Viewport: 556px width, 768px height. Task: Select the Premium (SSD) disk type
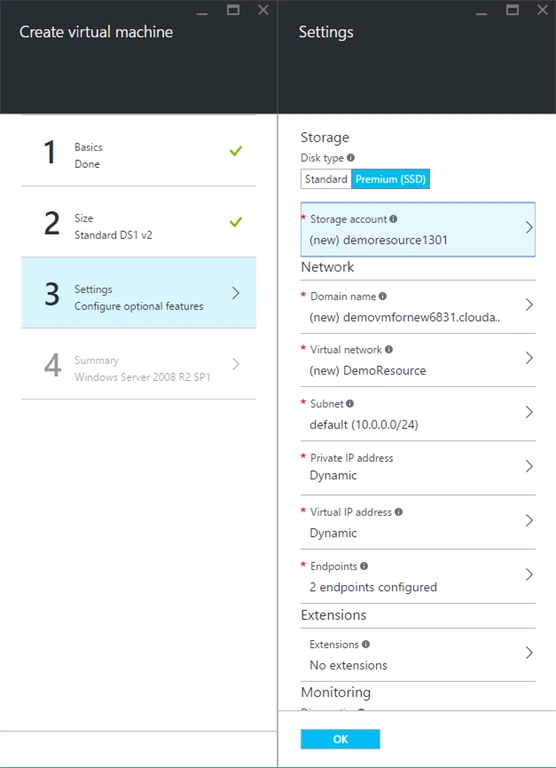point(390,179)
